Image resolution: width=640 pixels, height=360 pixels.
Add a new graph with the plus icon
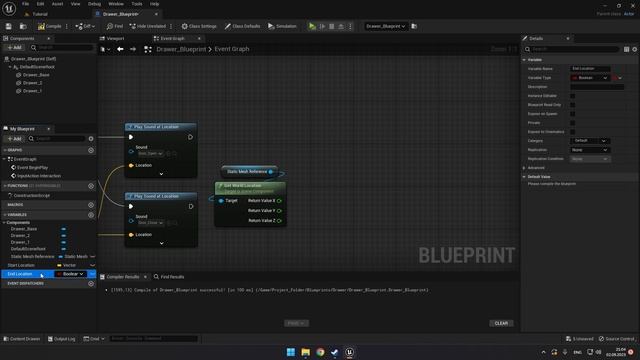[91, 150]
